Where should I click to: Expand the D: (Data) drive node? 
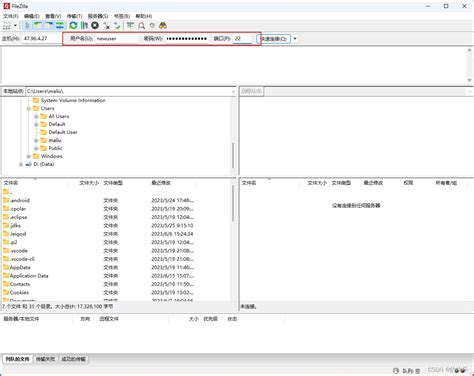21,164
